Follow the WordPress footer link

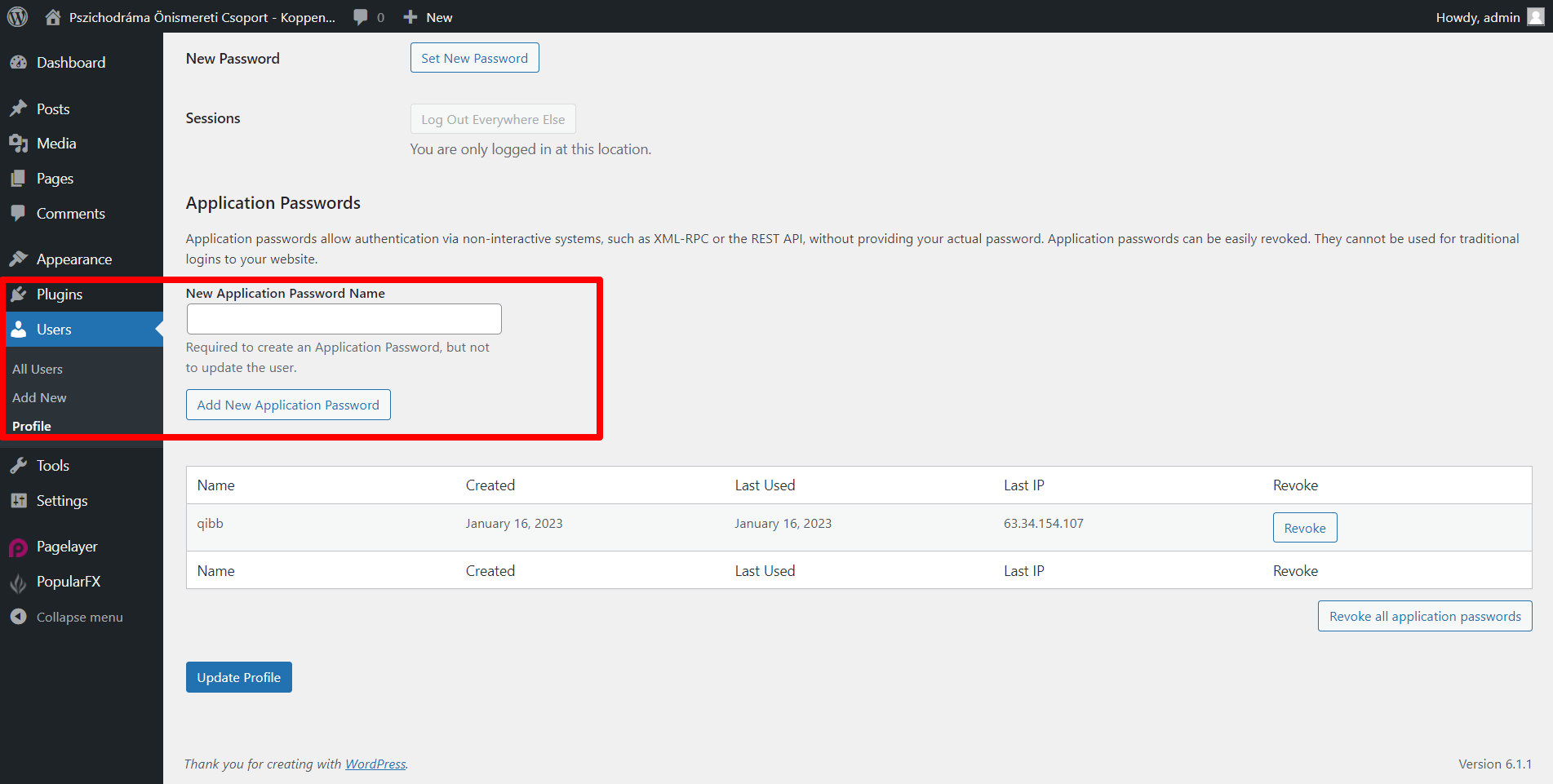pyautogui.click(x=375, y=764)
